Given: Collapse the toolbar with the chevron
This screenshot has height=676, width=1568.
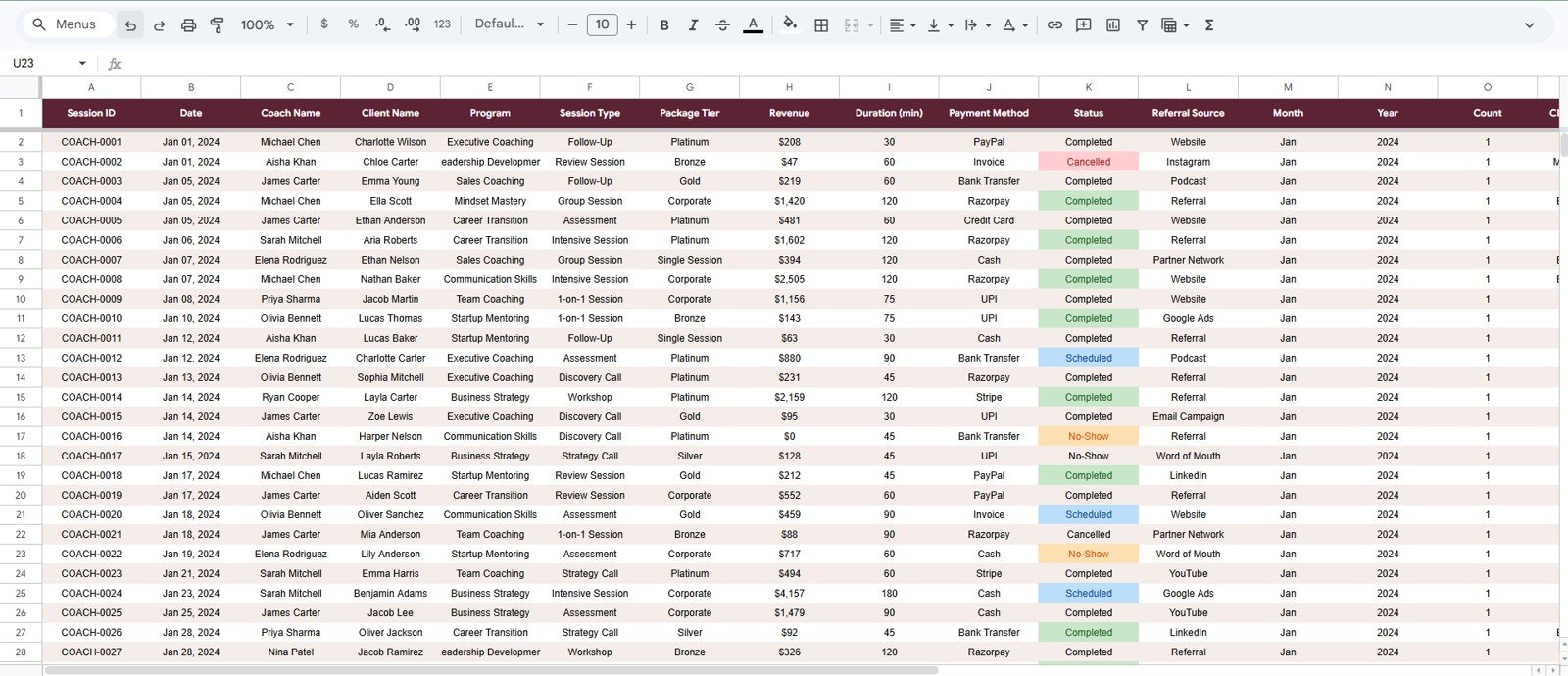Looking at the screenshot, I should click(1529, 24).
